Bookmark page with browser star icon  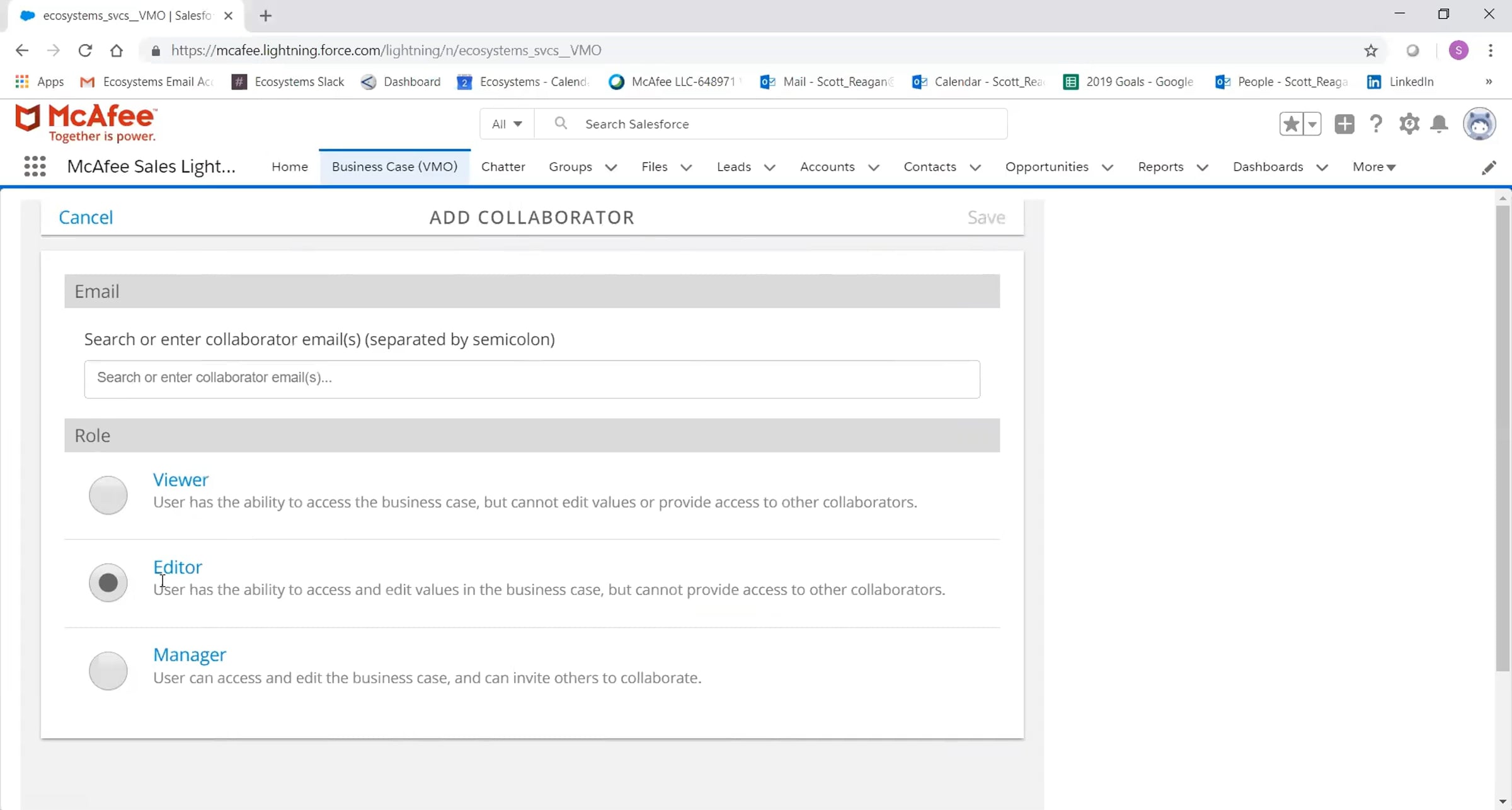coord(1371,50)
